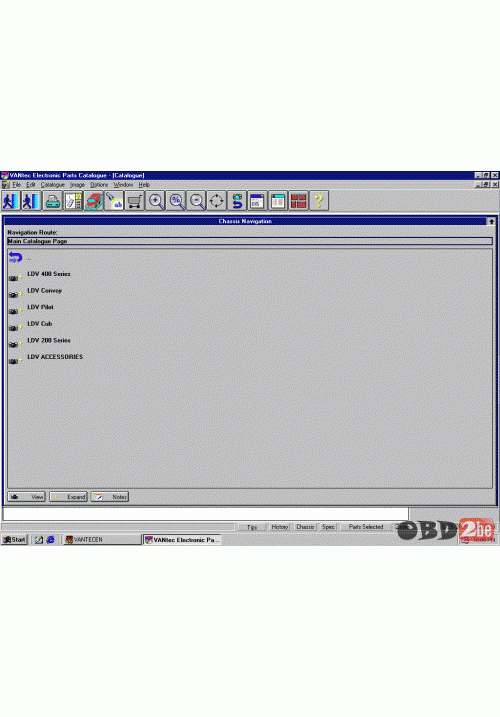Click the walking figure icon beside the printer
Viewport: 500px width, 717px height.
[x=31, y=201]
